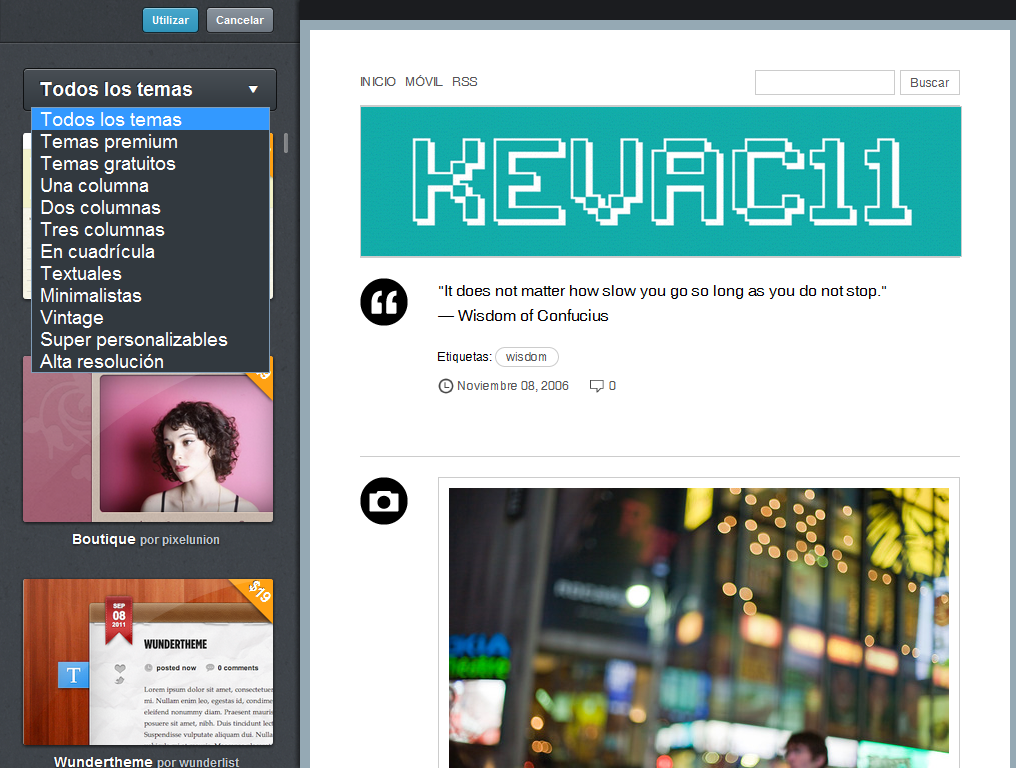Select the Una columna option
Screen dimensions: 1016x768
95,186
